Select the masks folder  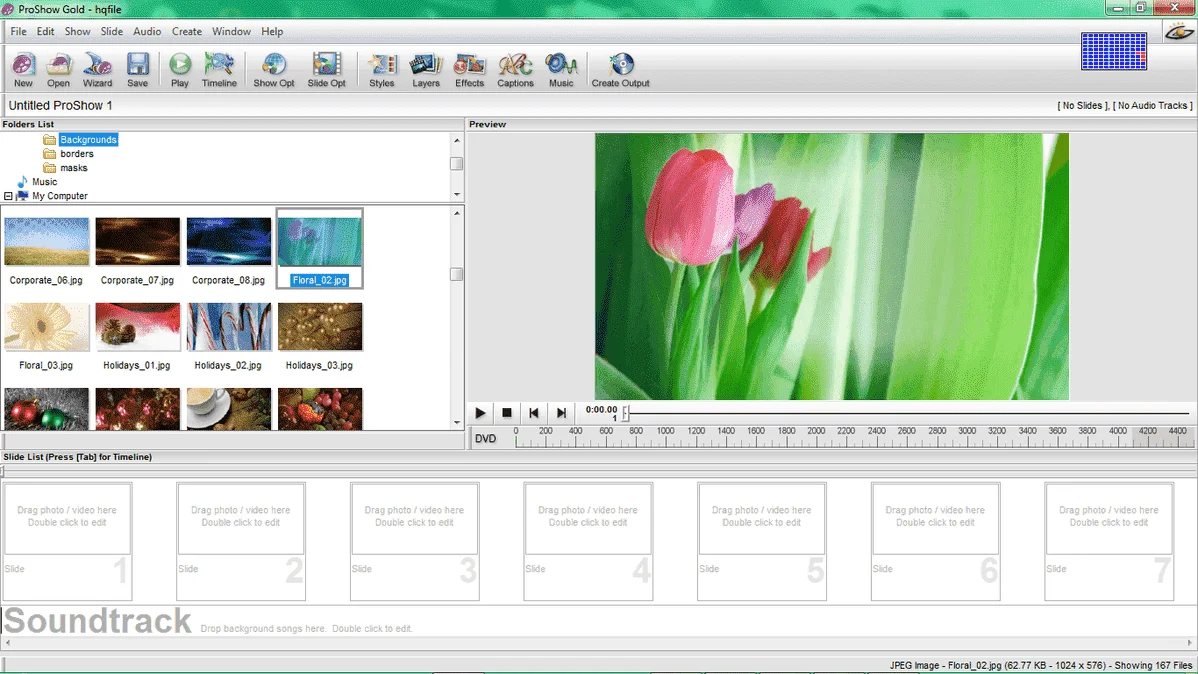click(x=73, y=168)
